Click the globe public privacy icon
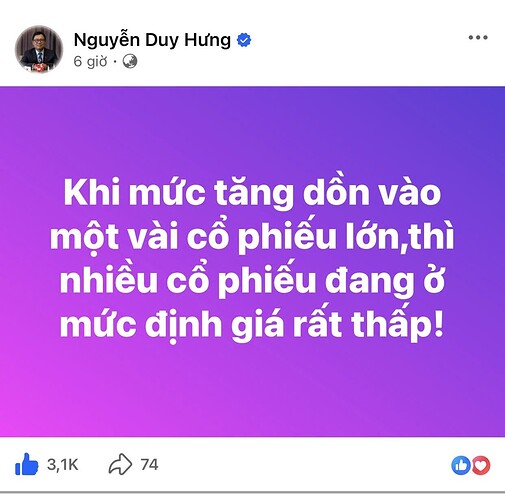The image size is (505, 500). point(130,61)
